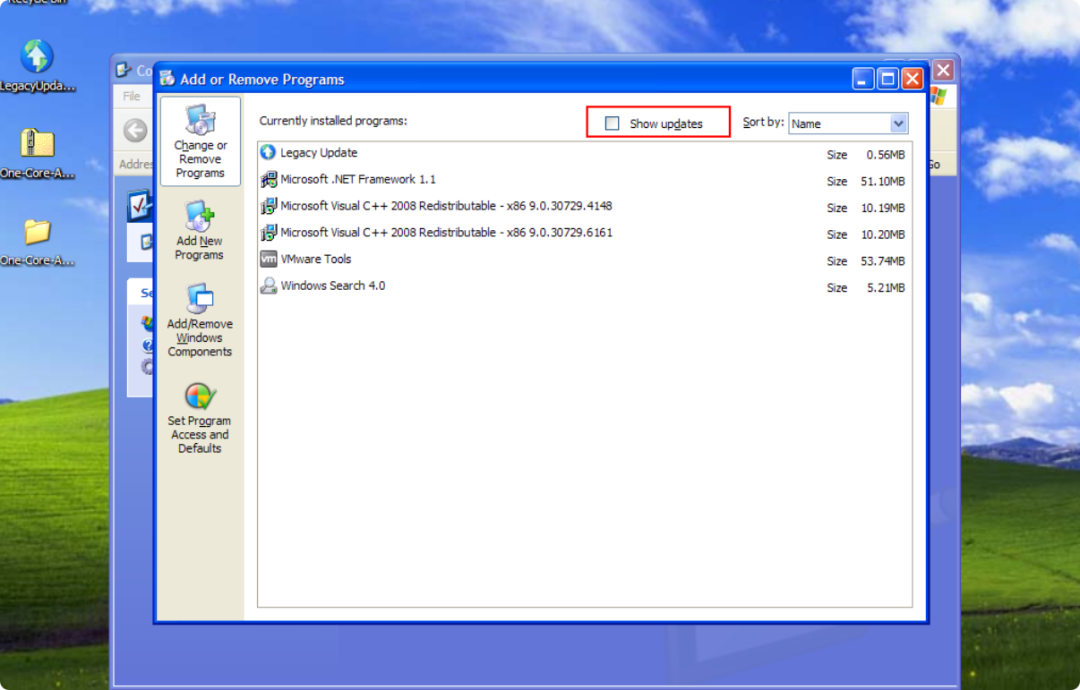This screenshot has width=1080, height=690.
Task: Select the Windows Search 4.0 entry
Action: (333, 286)
